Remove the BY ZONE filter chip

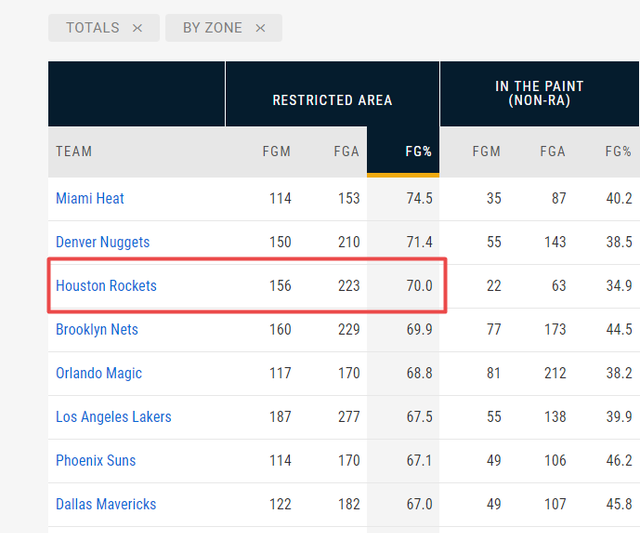[261, 28]
